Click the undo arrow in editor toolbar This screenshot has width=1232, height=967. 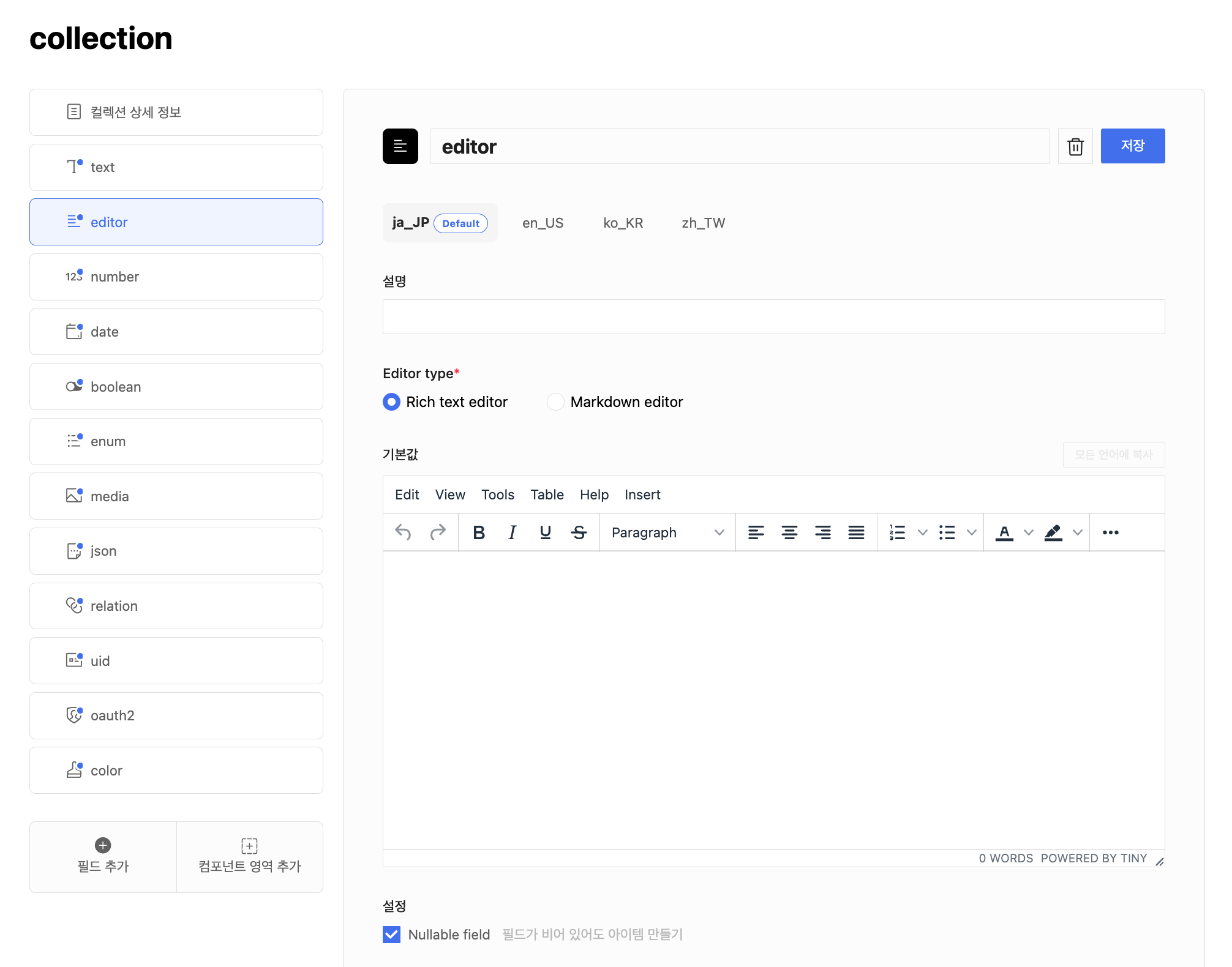coord(403,532)
